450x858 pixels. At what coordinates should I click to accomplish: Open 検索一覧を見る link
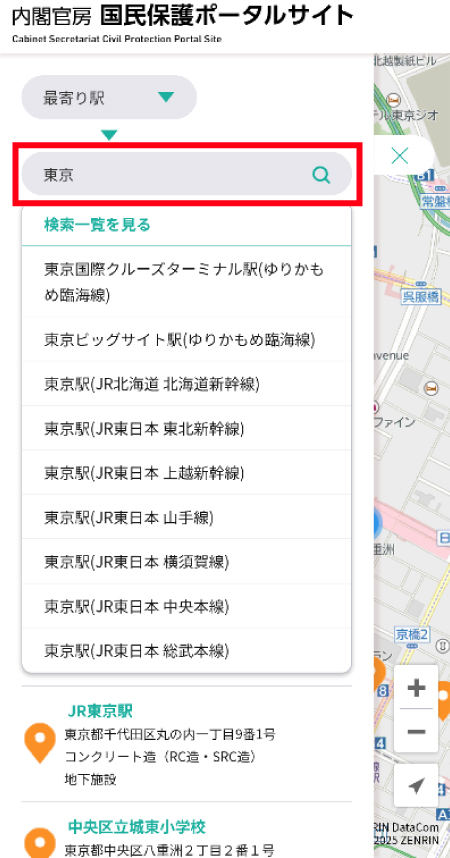97,225
